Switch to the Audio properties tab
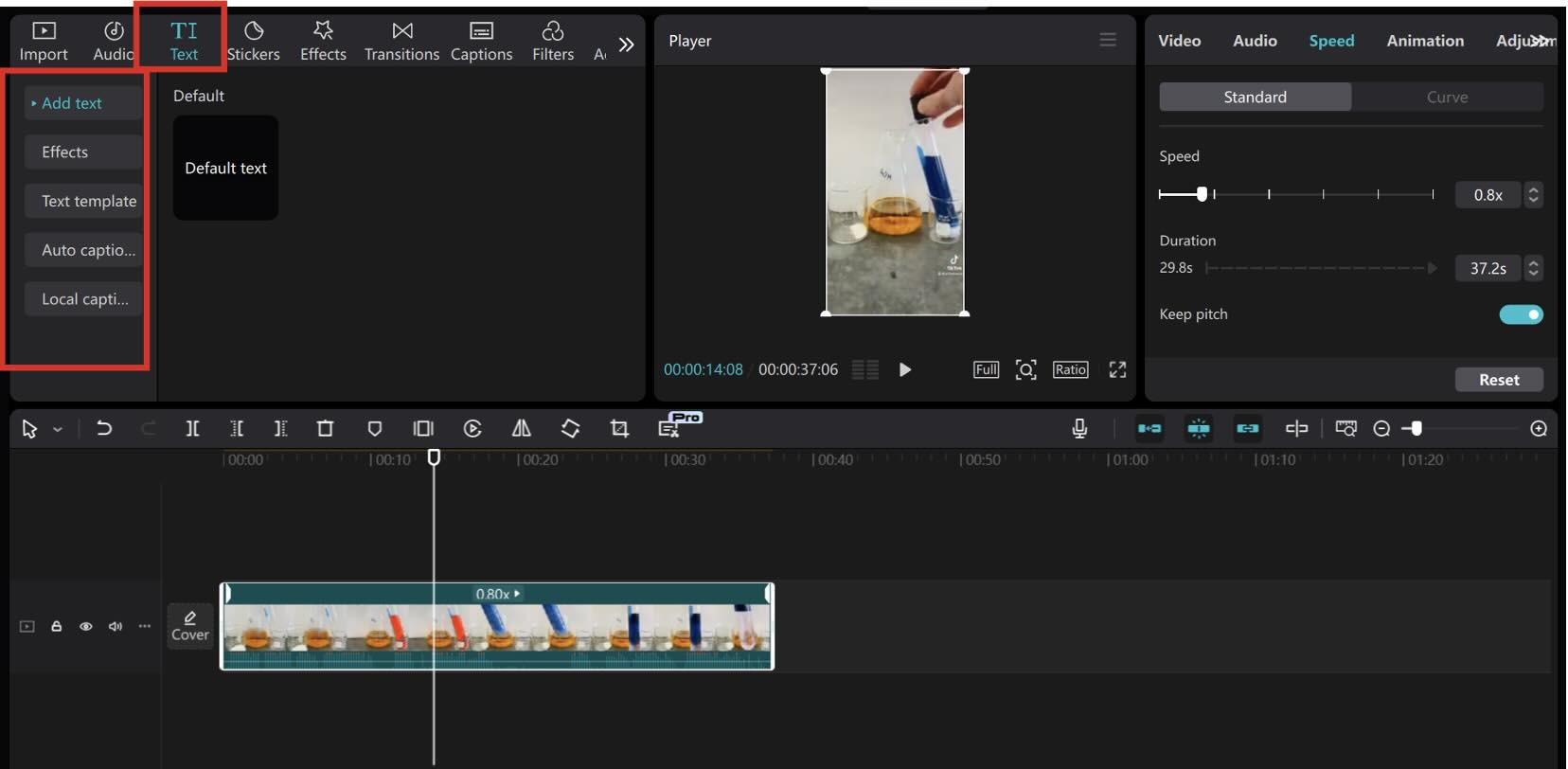 point(1255,41)
